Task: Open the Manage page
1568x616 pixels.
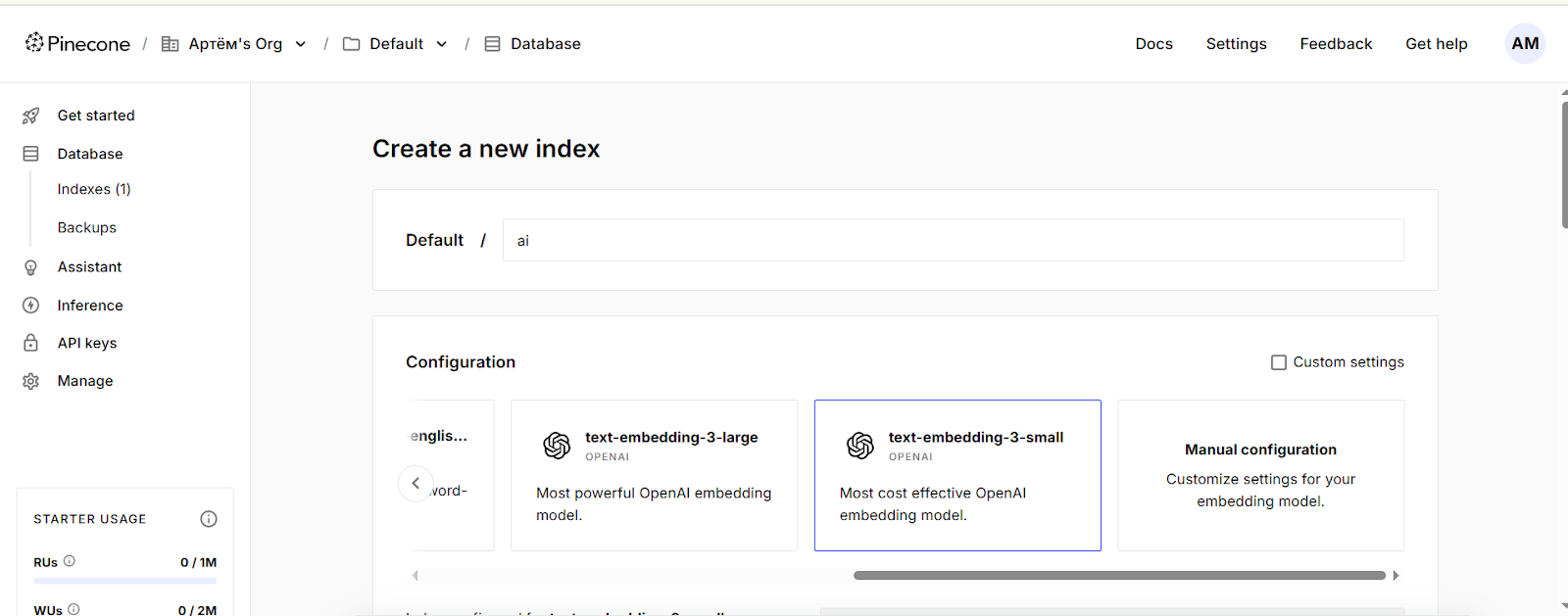Action: (x=85, y=381)
